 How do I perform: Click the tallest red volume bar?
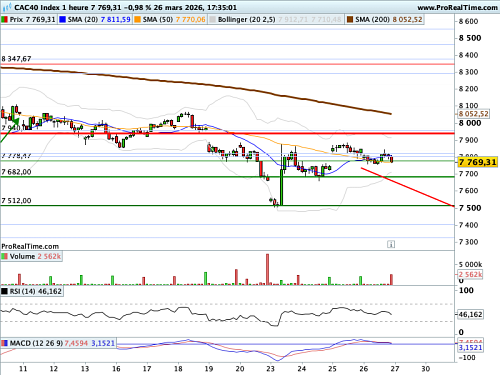[267, 269]
